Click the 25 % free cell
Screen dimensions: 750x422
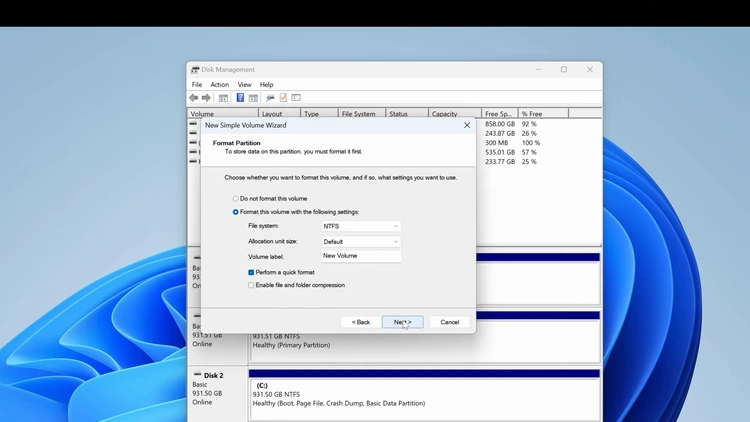coord(529,162)
